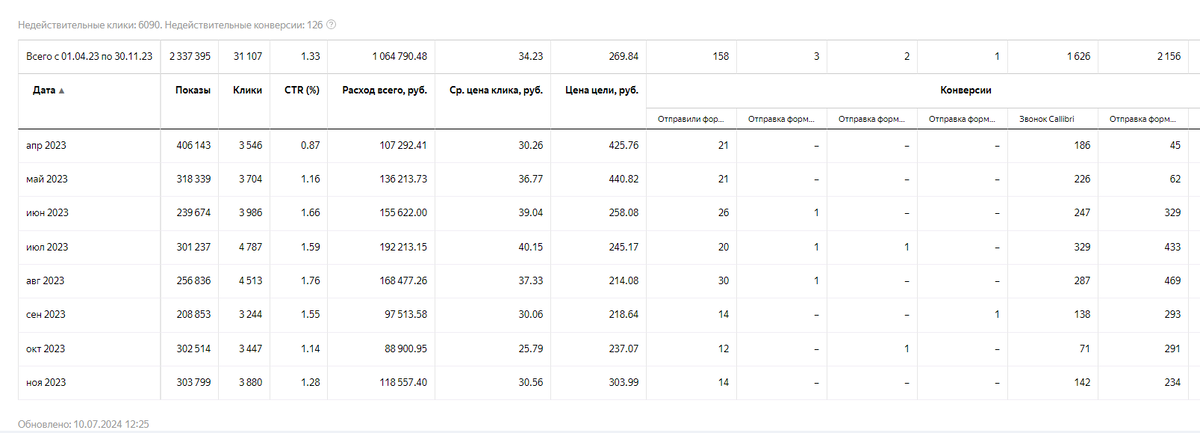Select the апр 2023 row

click(x=46, y=145)
